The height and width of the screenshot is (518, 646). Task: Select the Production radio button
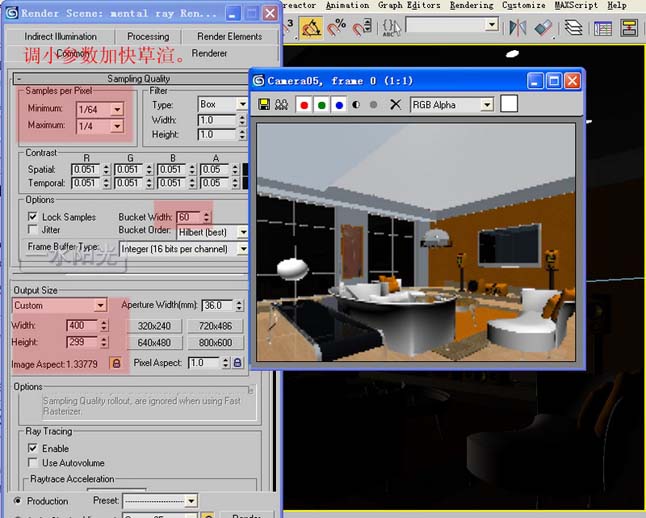tap(17, 501)
